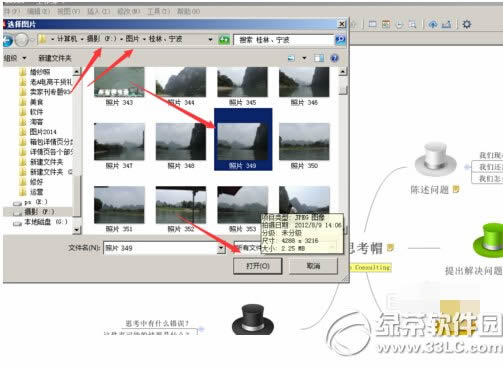
Task: Open the file name combo box dropdown arrow
Action: tap(221, 248)
